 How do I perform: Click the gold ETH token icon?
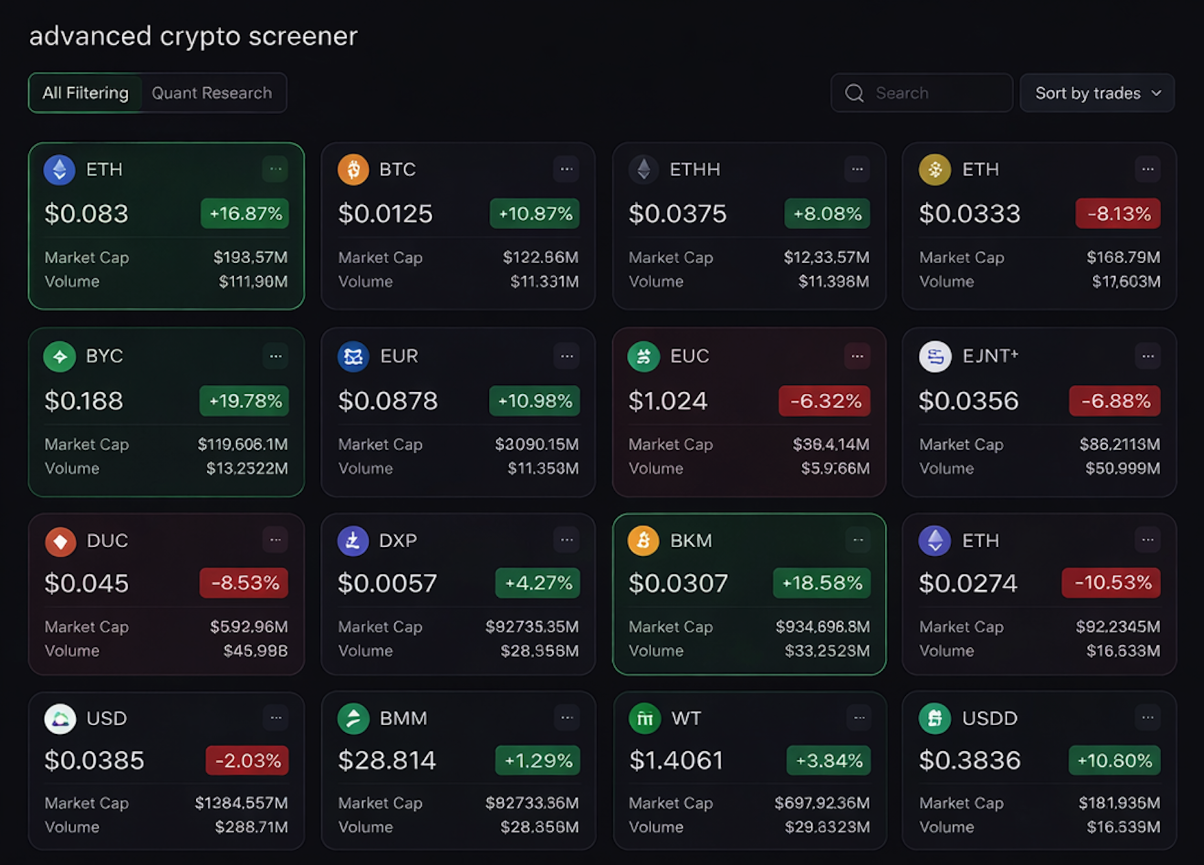(x=935, y=169)
